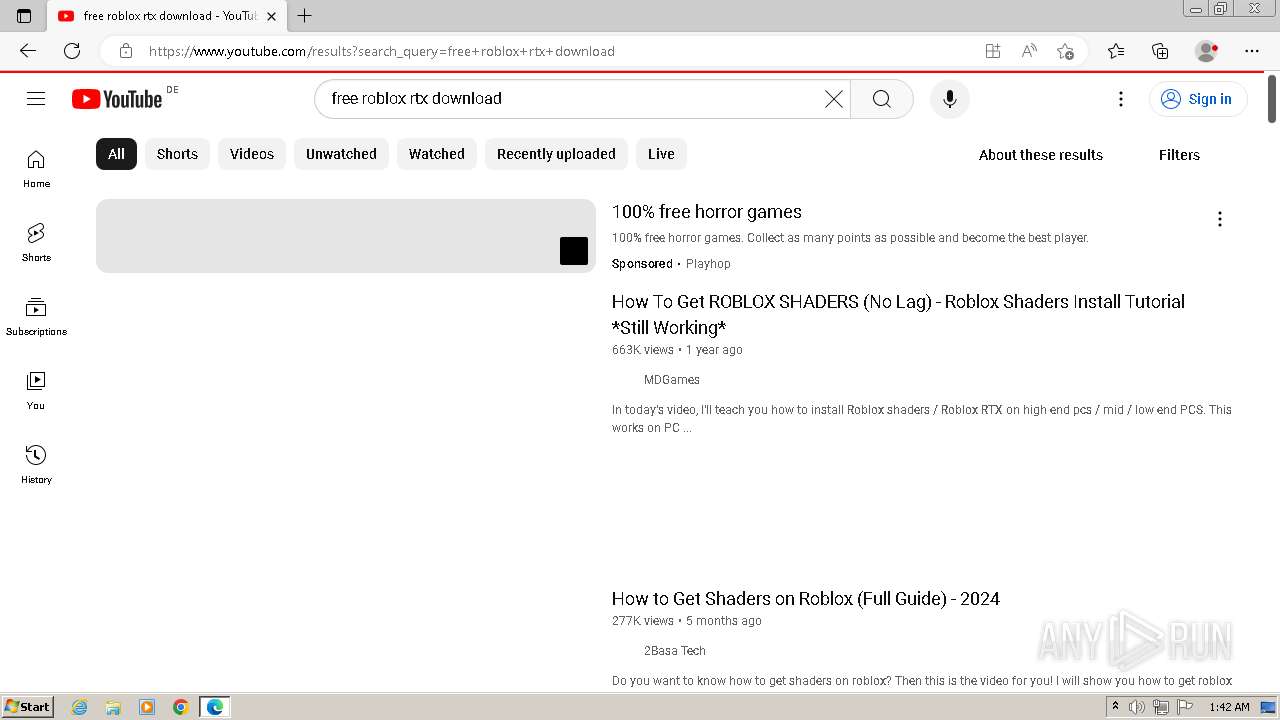1280x720 pixels.
Task: Open the 100% free horror games ad title
Action: click(707, 212)
